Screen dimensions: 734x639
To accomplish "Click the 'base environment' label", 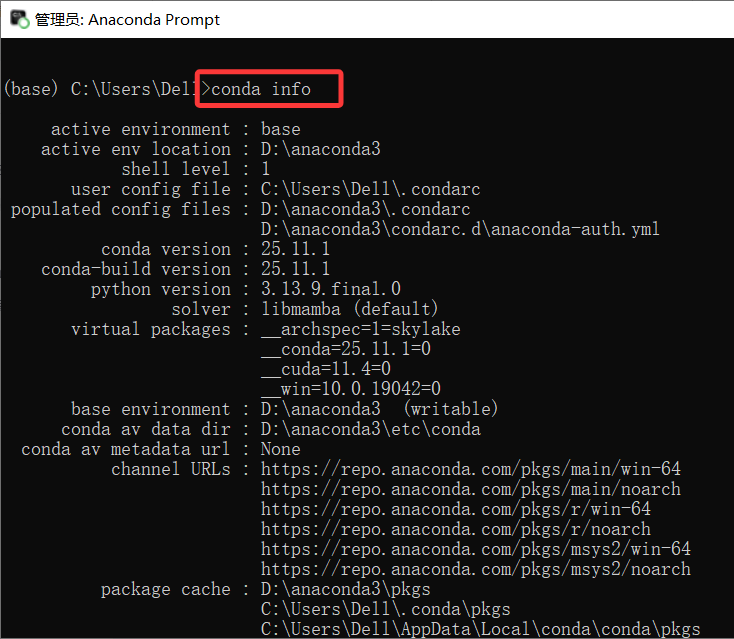I will coord(151,409).
